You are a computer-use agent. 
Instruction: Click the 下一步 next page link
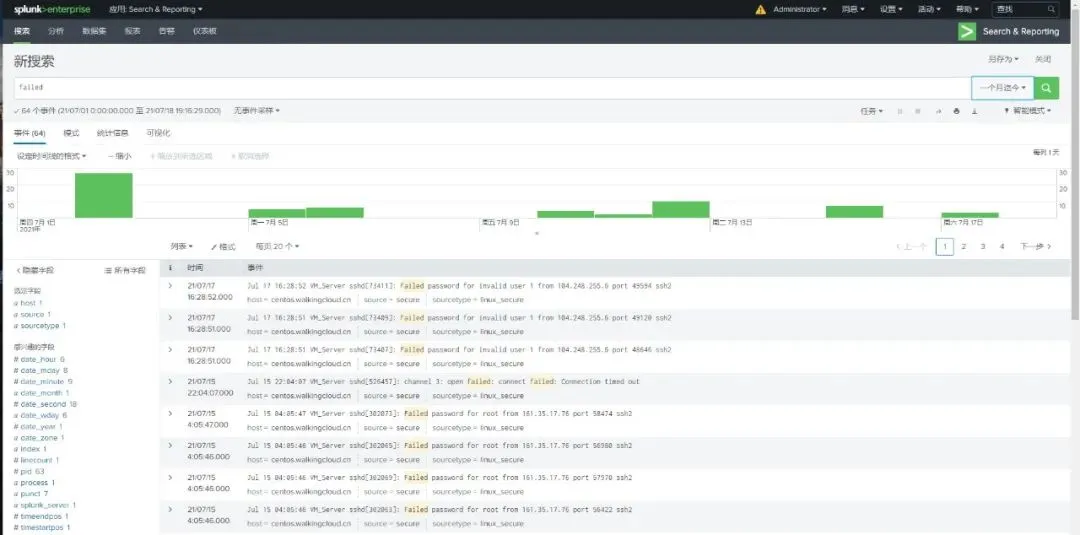coord(1036,246)
